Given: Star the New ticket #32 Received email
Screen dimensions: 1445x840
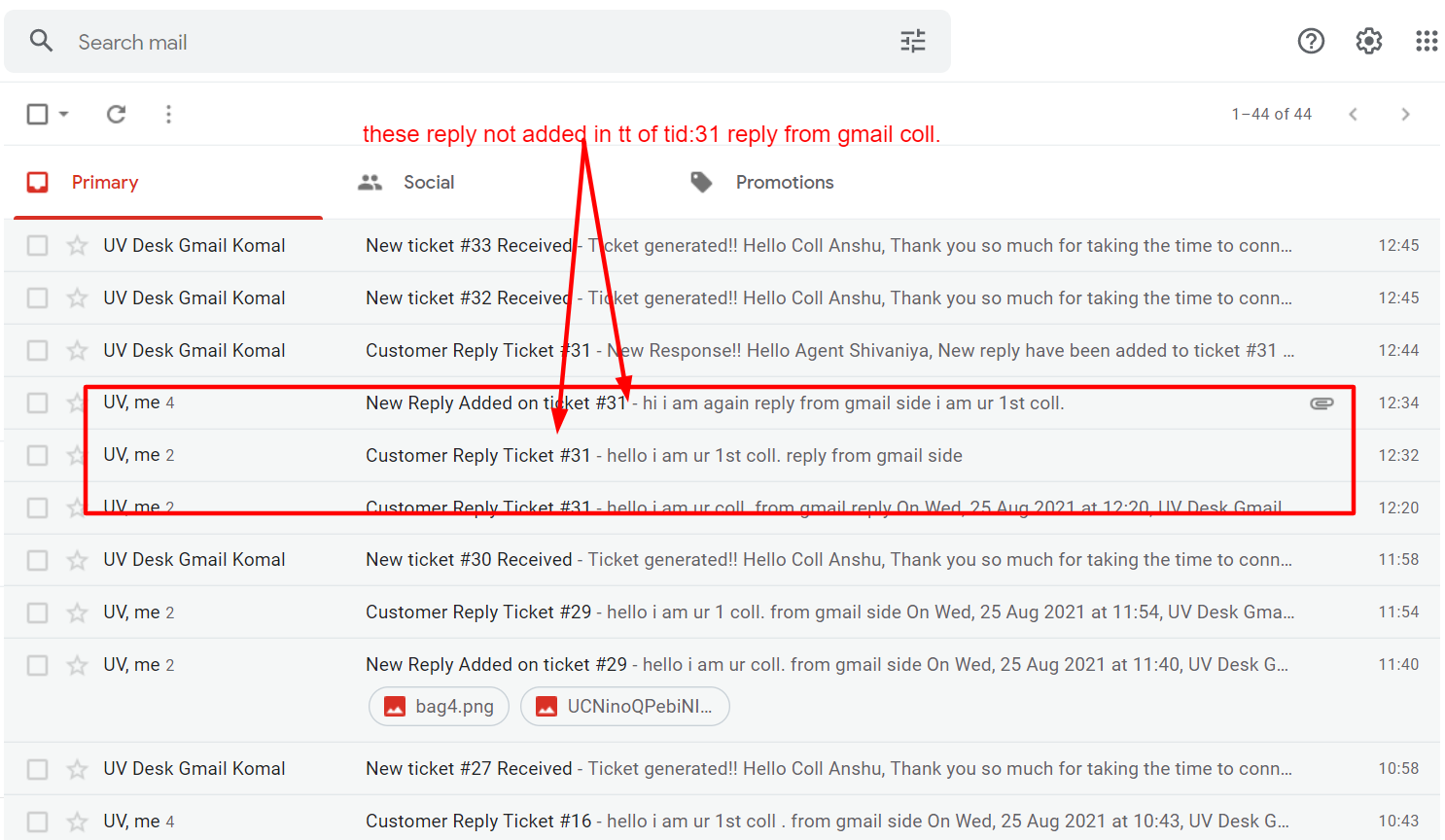Looking at the screenshot, I should (77, 297).
